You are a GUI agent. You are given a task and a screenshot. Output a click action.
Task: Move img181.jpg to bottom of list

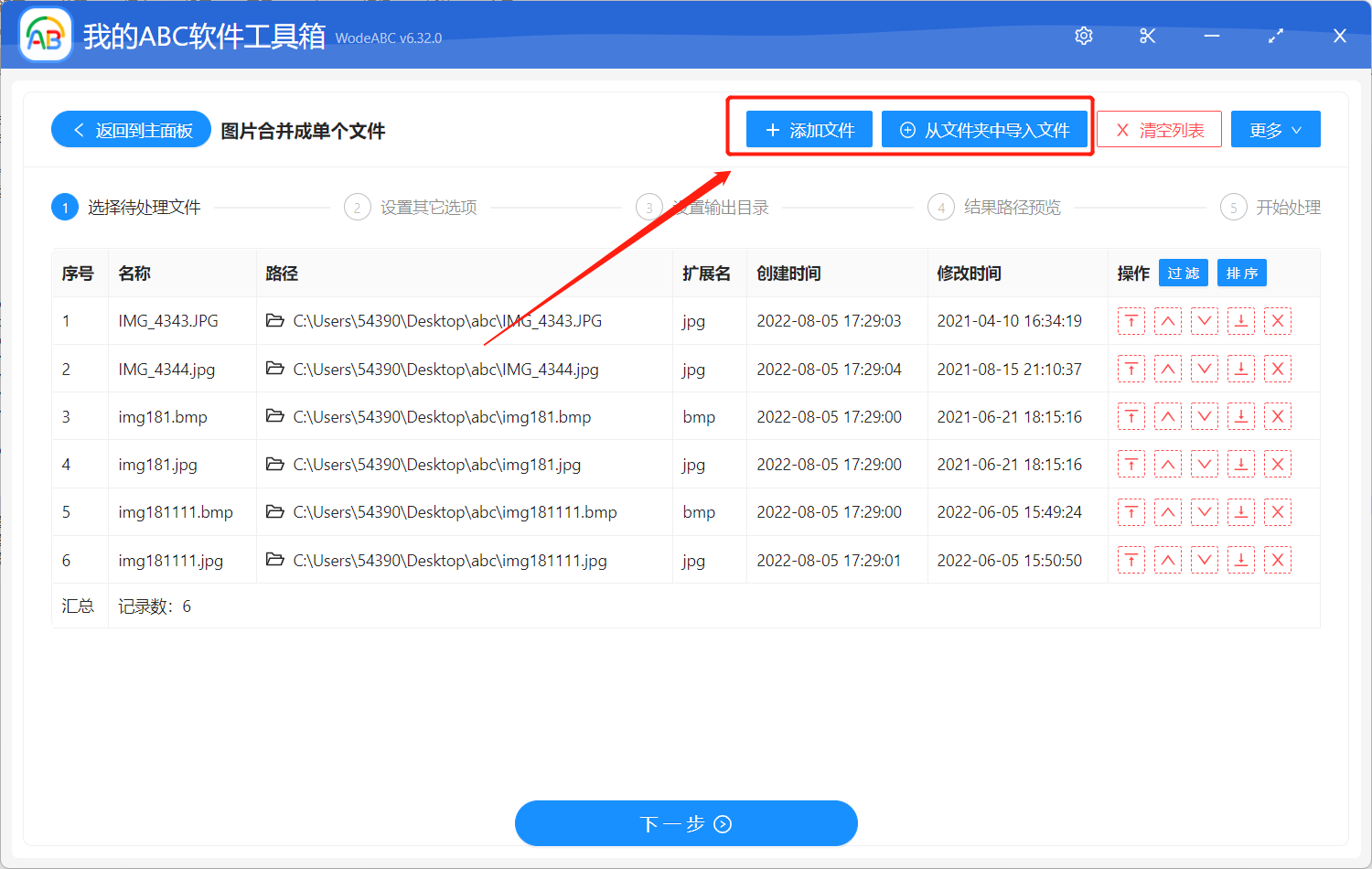(1241, 464)
